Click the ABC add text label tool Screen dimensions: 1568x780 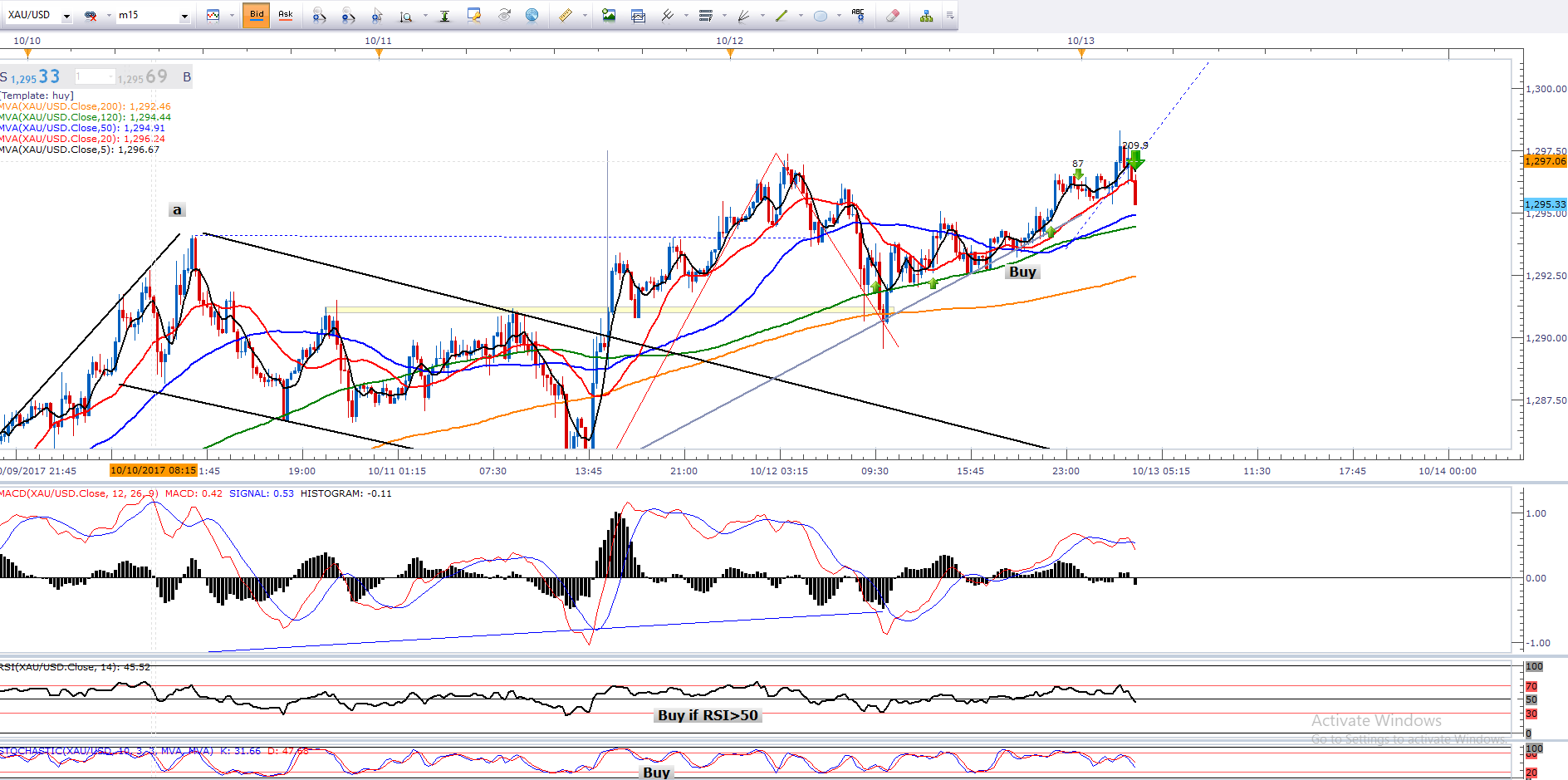(x=859, y=15)
